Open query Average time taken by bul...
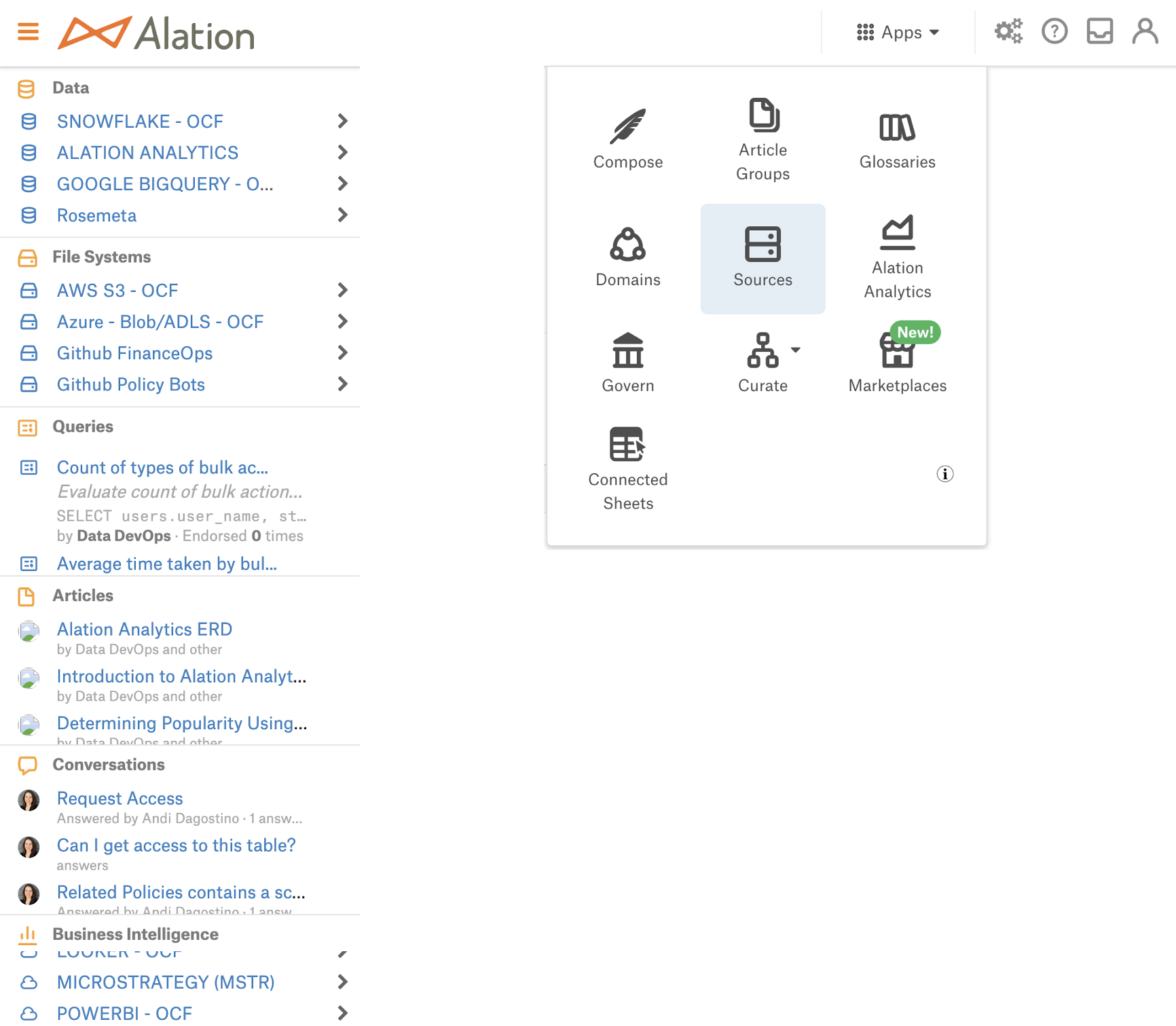Screen dimensions: 1176x1026 [167, 564]
